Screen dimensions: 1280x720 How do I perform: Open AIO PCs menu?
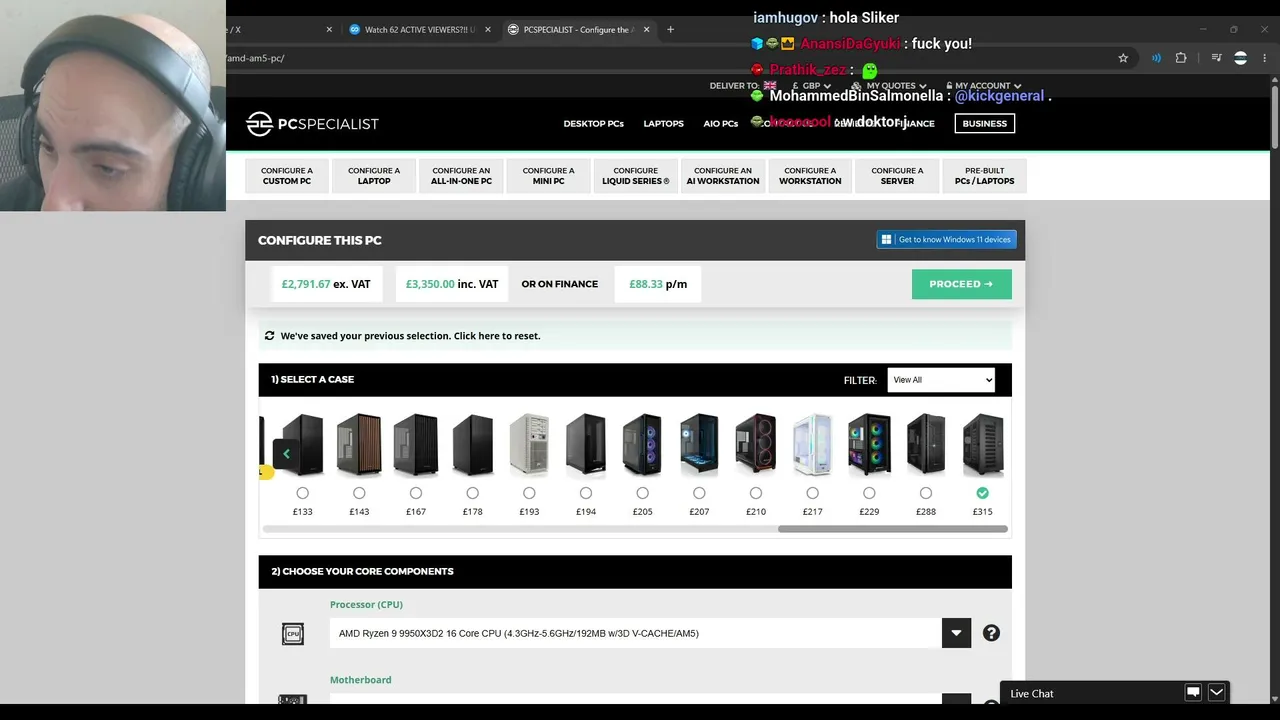click(720, 124)
